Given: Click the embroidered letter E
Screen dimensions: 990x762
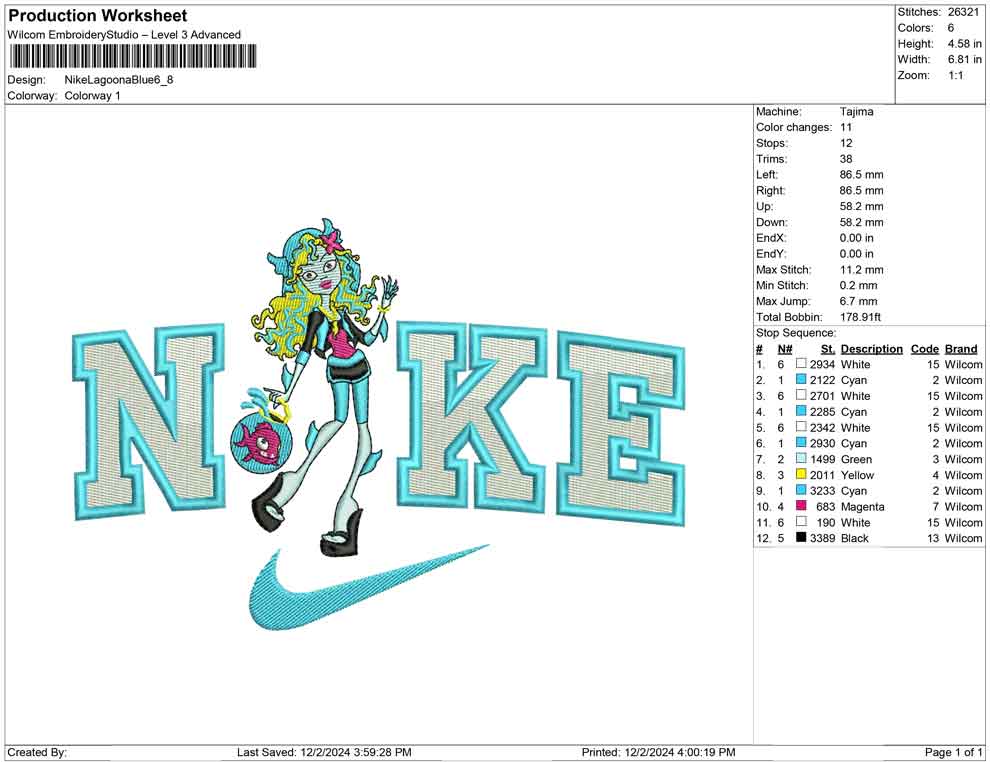Looking at the screenshot, I should (621, 429).
